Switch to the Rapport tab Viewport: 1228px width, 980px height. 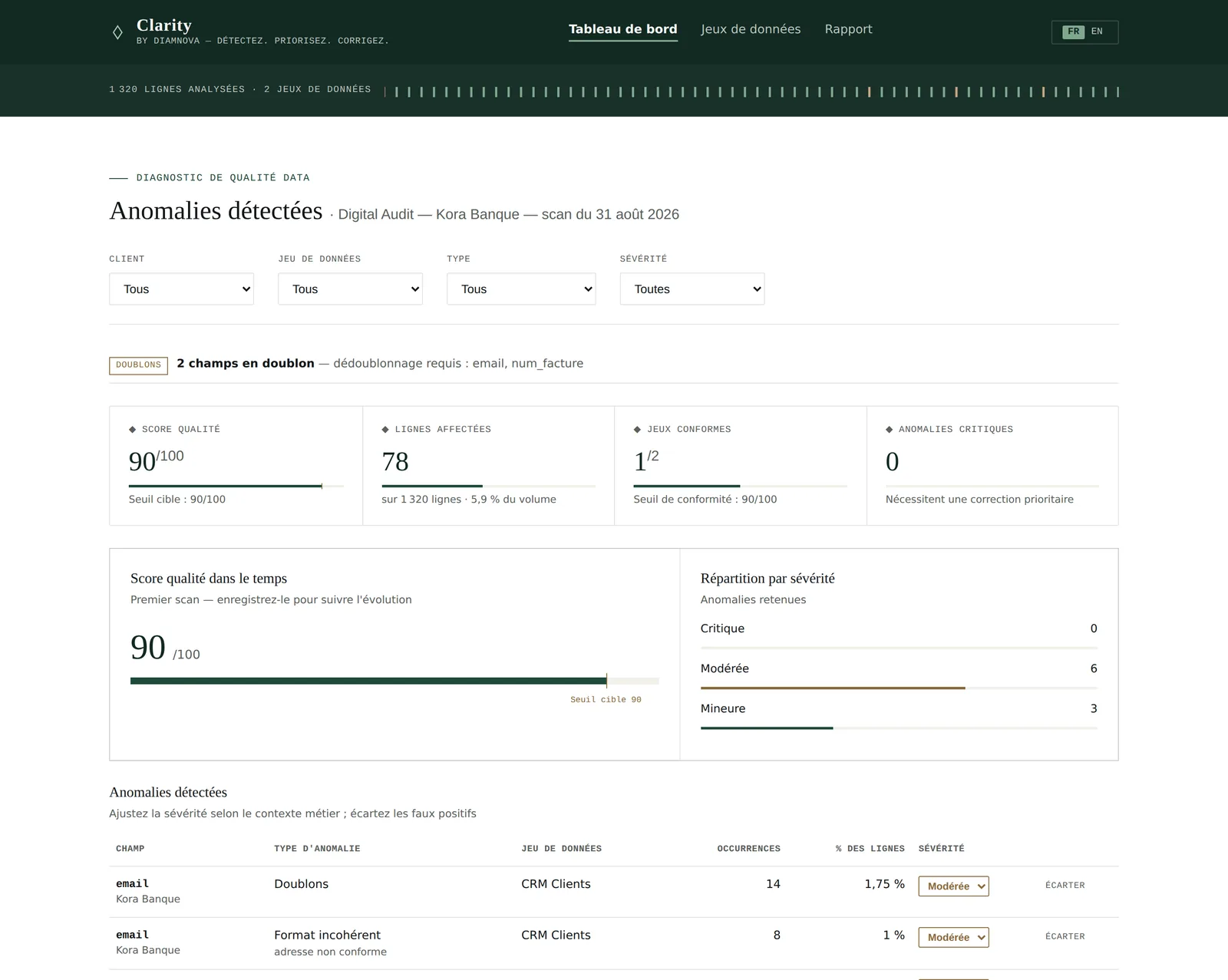[x=848, y=29]
